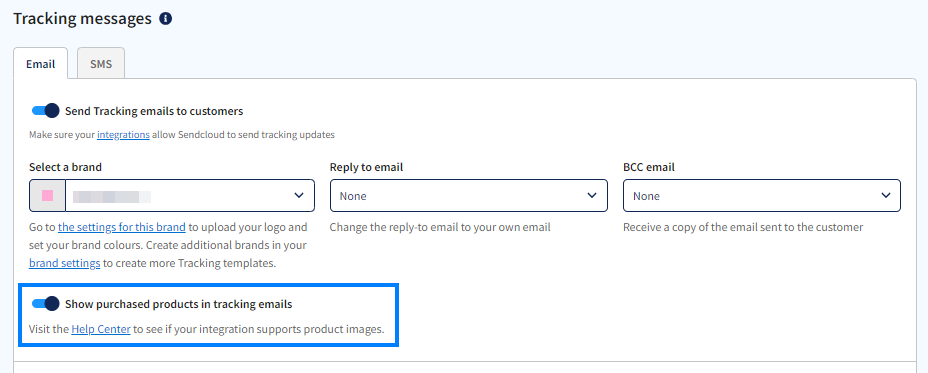Visit the Help Center link
The height and width of the screenshot is (373, 928).
[101, 329]
